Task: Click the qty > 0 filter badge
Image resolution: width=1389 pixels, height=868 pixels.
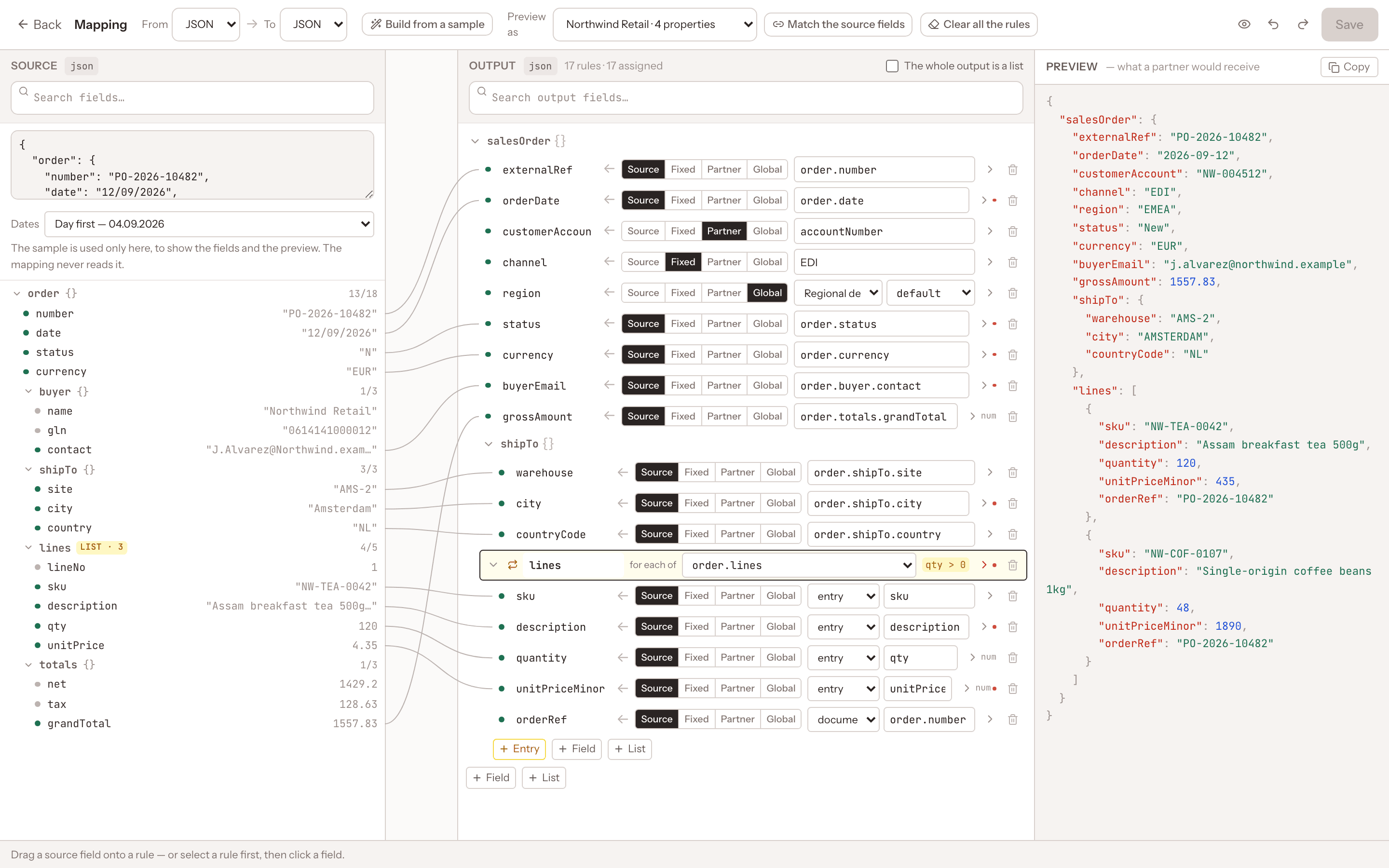Action: (945, 565)
